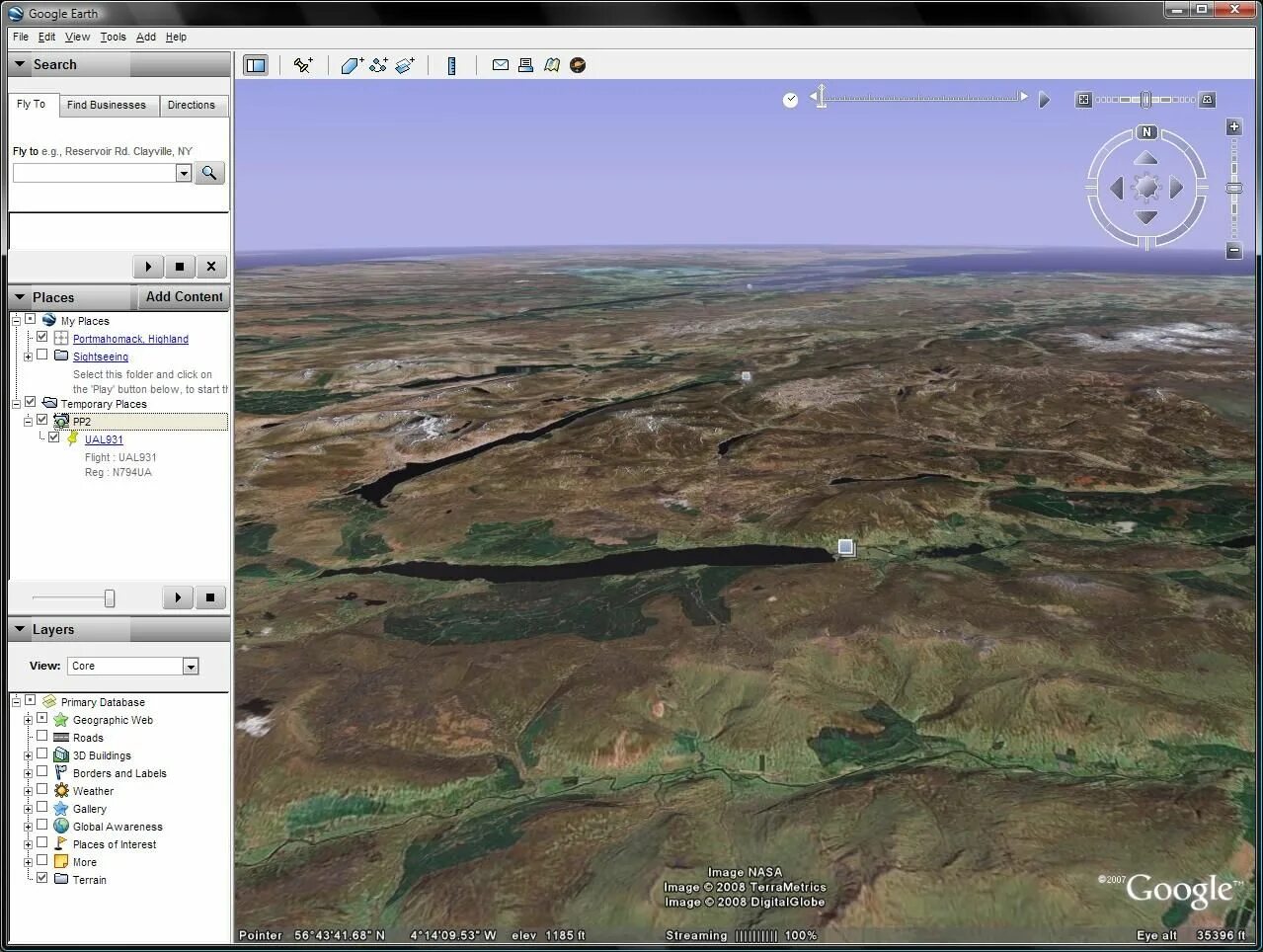
Task: Tilt the view to top-down
Action: tap(1084, 100)
